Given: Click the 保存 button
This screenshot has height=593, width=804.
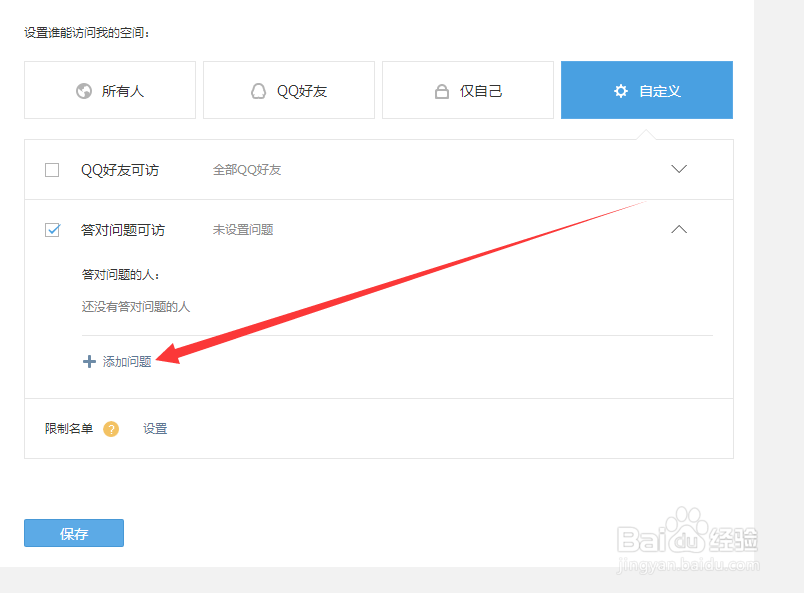Looking at the screenshot, I should (74, 533).
